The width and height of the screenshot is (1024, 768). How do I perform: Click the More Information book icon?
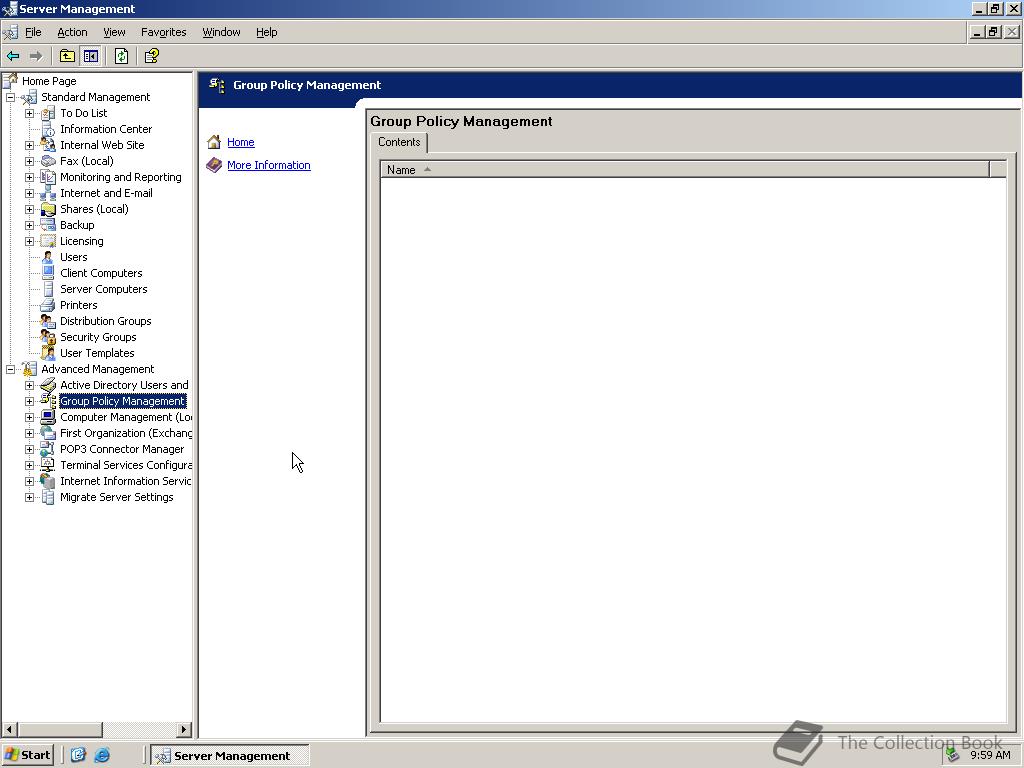[214, 165]
